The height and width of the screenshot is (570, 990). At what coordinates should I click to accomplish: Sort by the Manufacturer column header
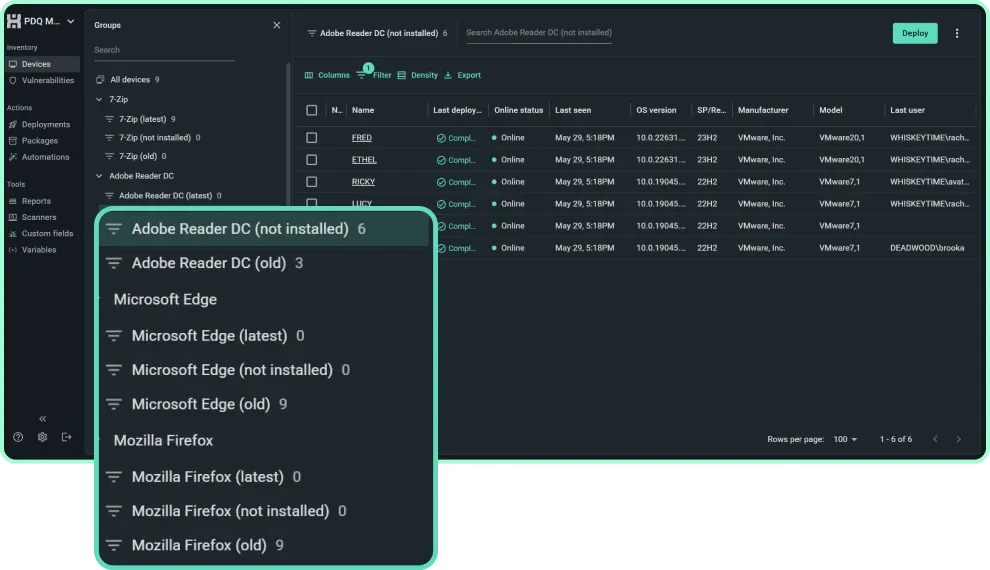pos(763,110)
